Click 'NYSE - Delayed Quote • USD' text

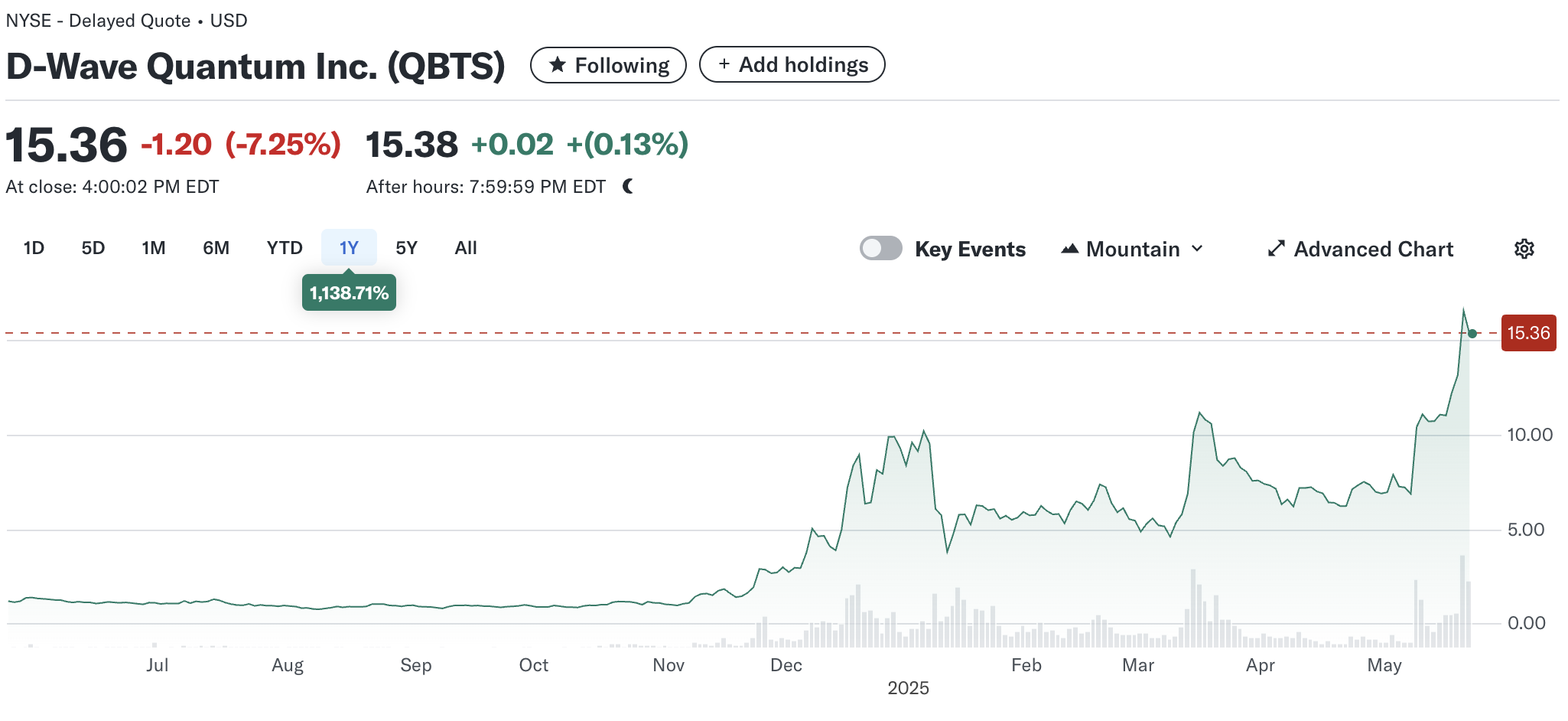tap(127, 21)
